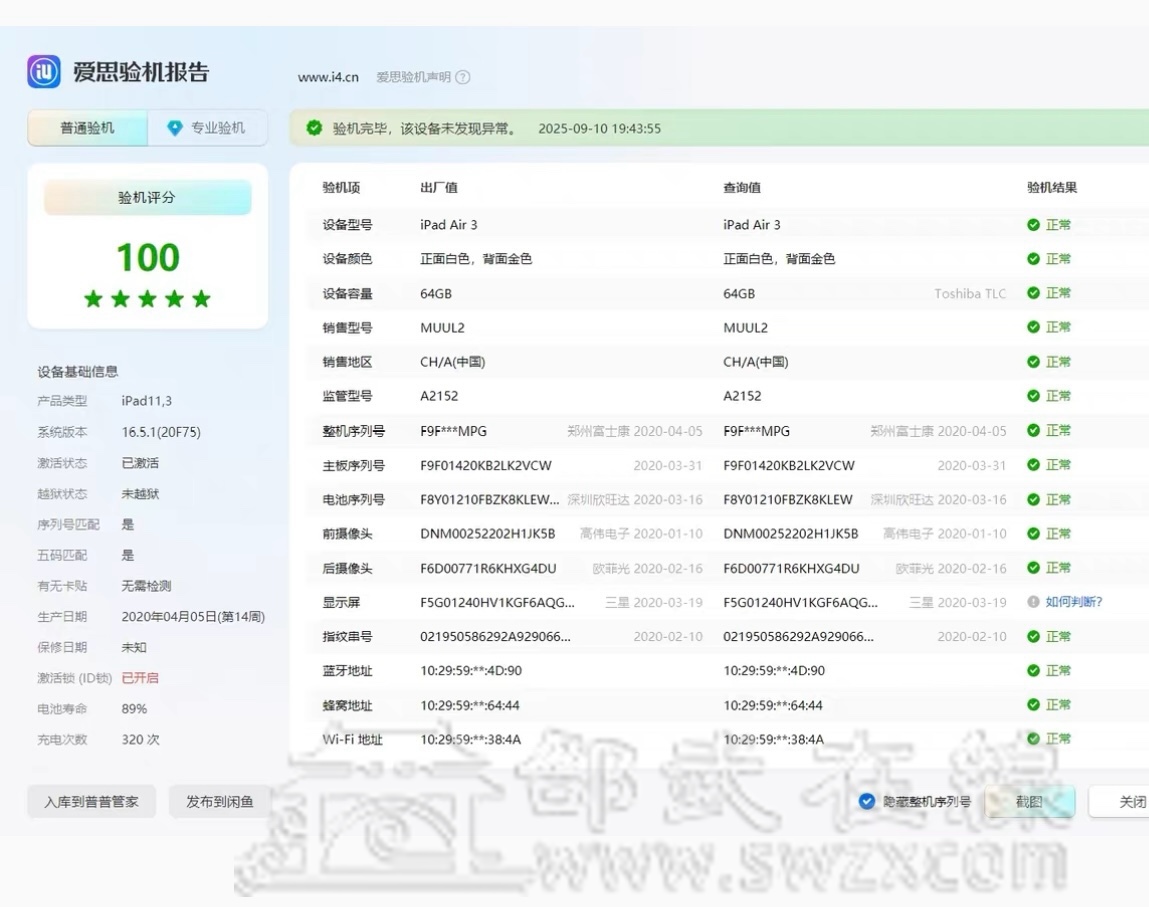1149x907 pixels.
Task: Click the green check icon for 设备型号 row
Action: pyautogui.click(x=1033, y=225)
